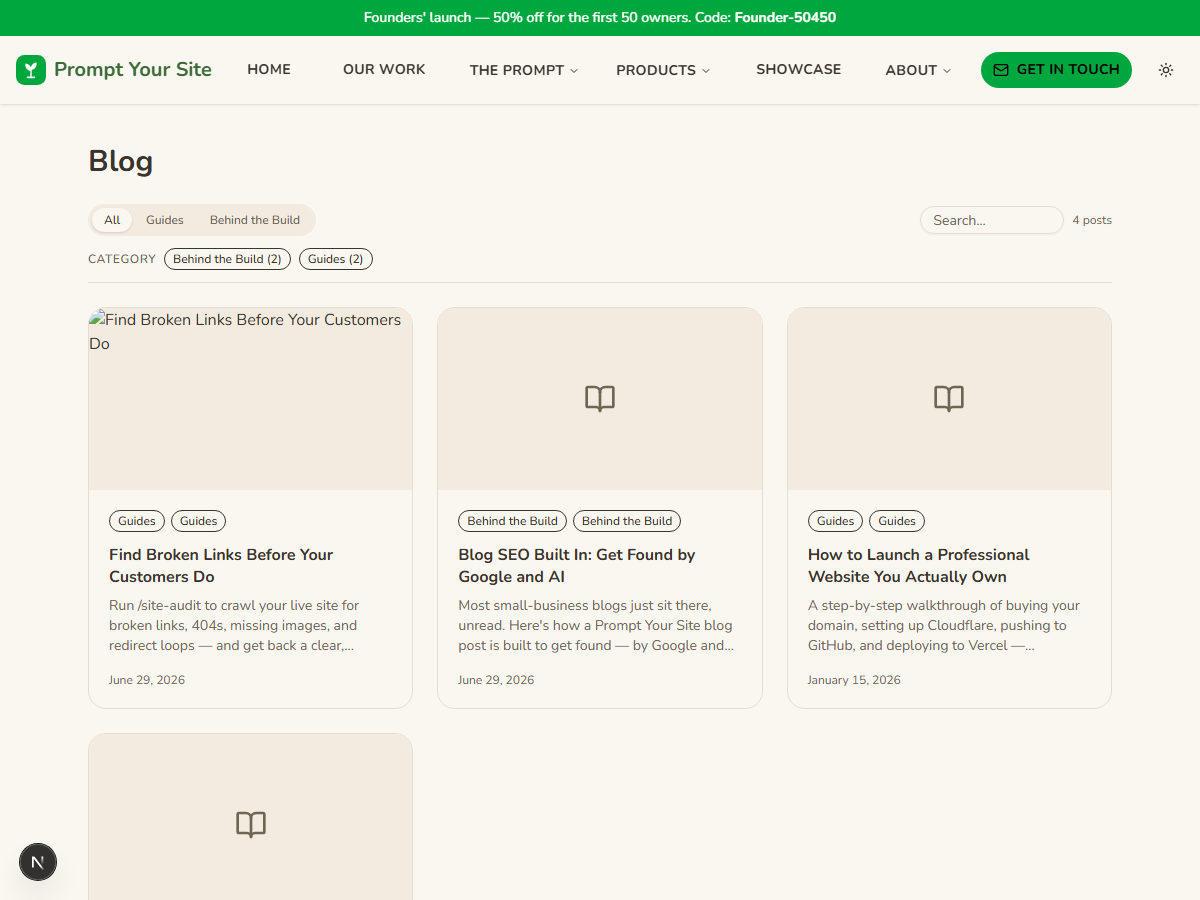
Task: Open Blog SEO Built In post title
Action: 577,566
